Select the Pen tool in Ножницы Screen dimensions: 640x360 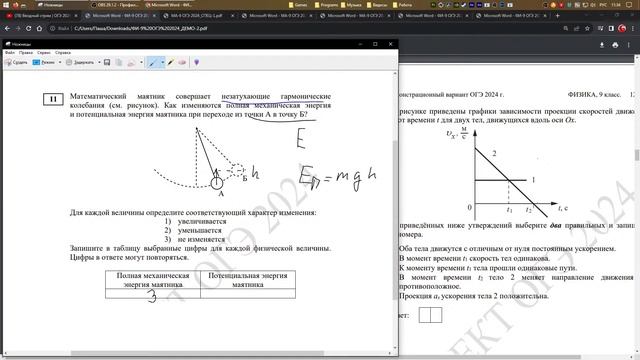(153, 62)
